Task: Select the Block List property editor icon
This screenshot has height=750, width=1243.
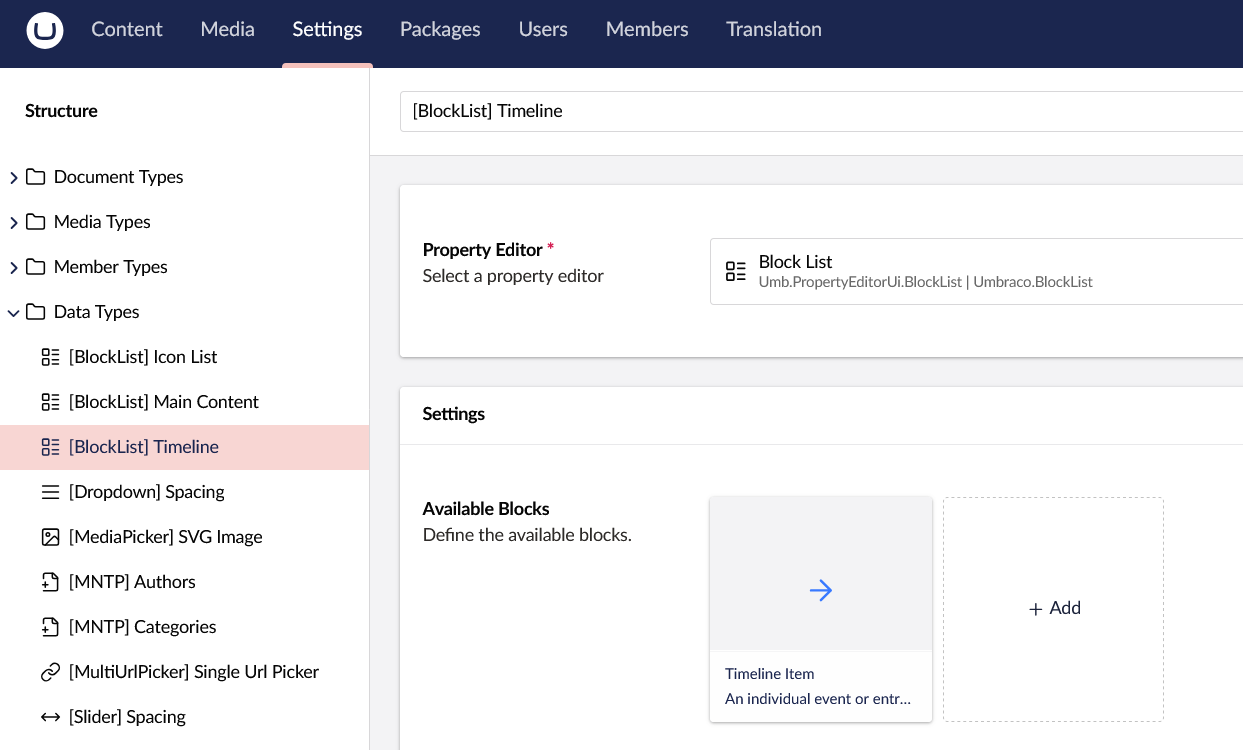Action: click(736, 270)
